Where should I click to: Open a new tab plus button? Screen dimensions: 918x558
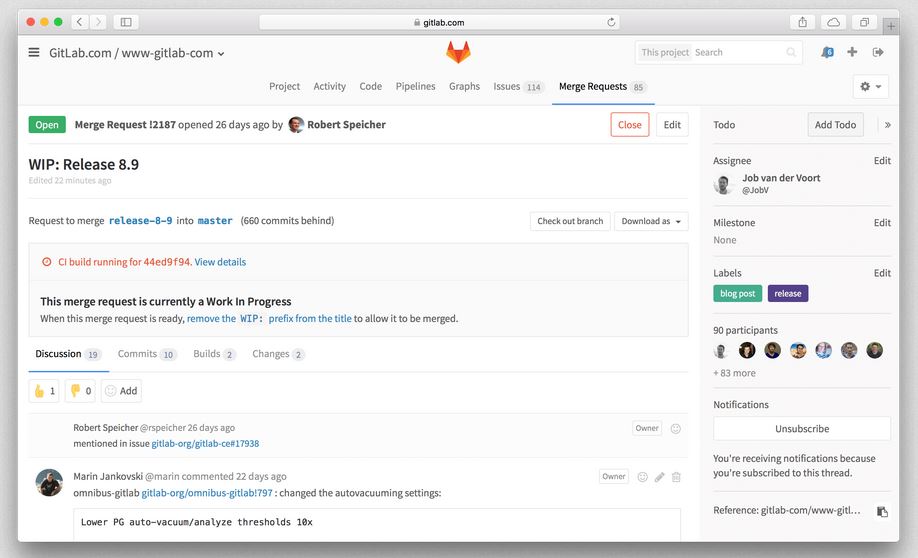(x=890, y=26)
